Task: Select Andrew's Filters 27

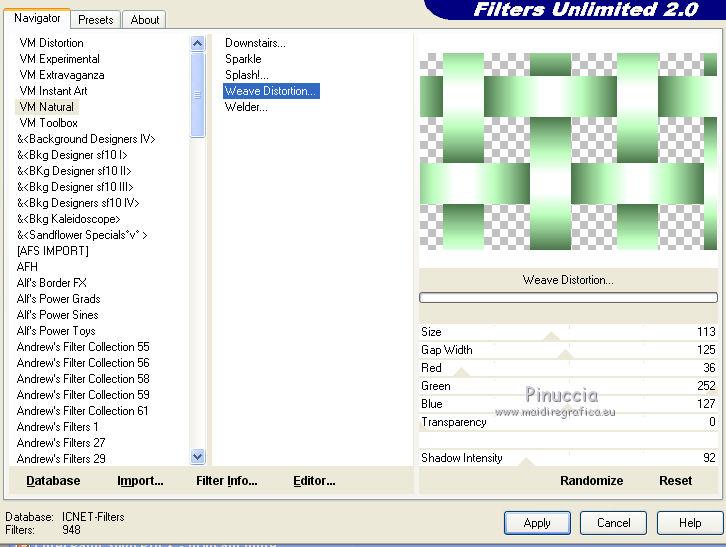Action: [61, 443]
